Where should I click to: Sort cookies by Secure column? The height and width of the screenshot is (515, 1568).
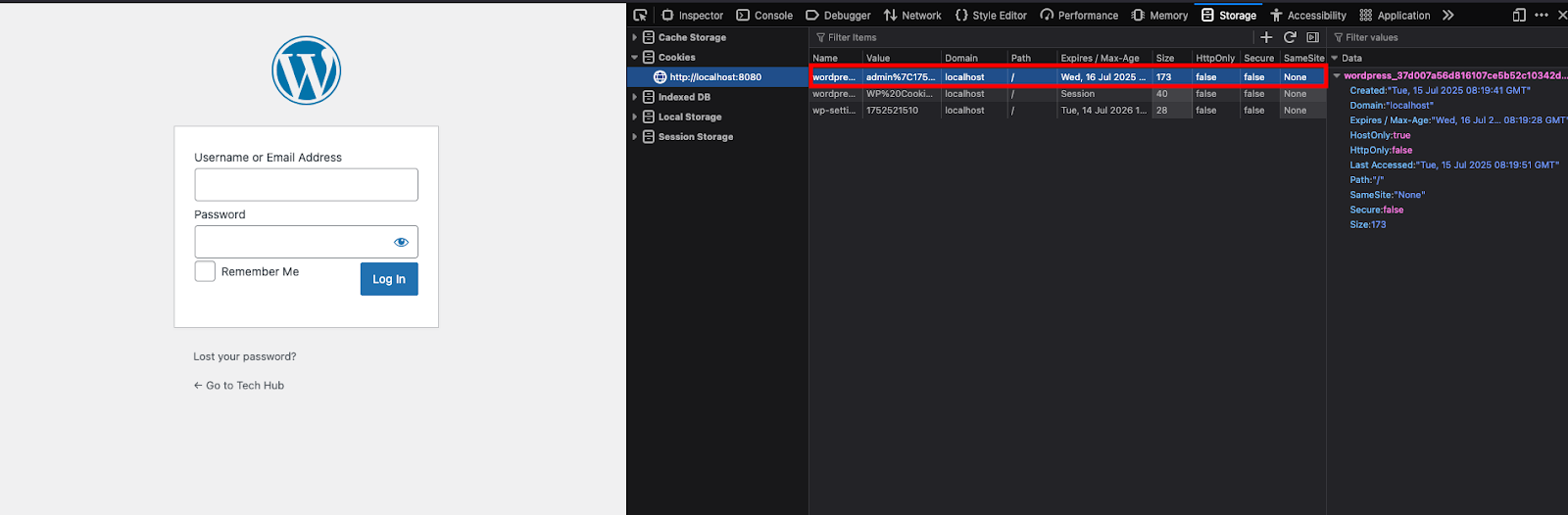coord(1259,58)
